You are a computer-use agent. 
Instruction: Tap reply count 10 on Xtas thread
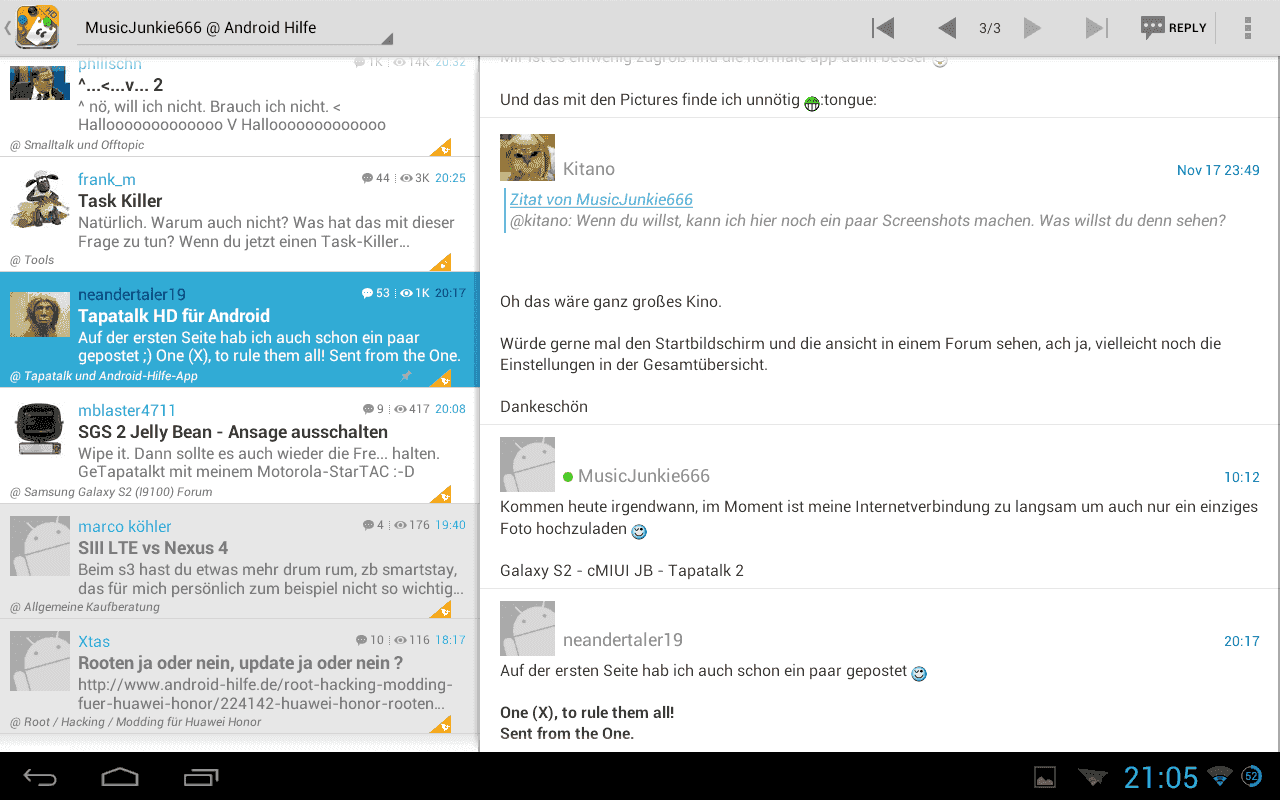tap(370, 640)
